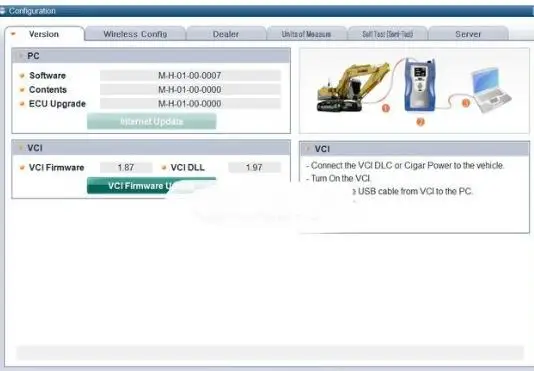Open the Version tab
Image resolution: width=534 pixels, height=371 pixels.
(44, 34)
